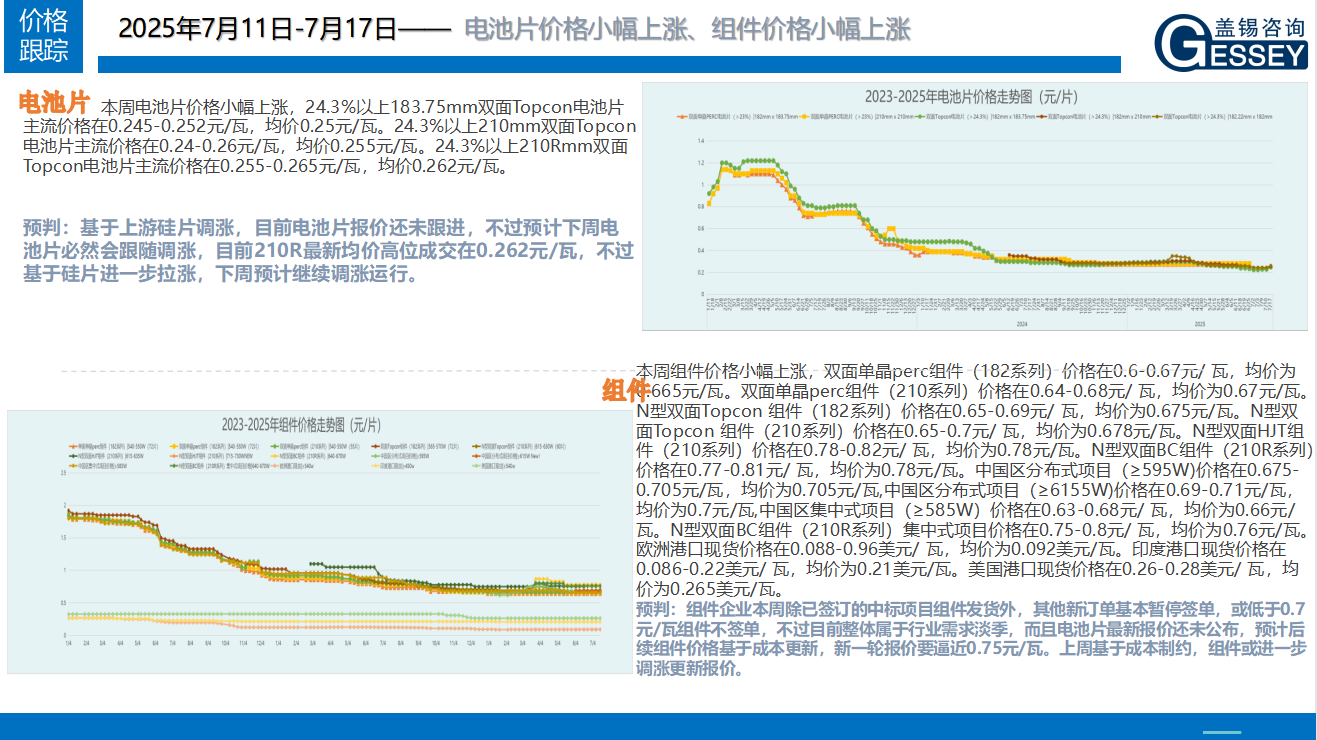Click the 组件 forecast paragraph at bottom right
Image resolution: width=1317 pixels, height=740 pixels.
(x=970, y=639)
